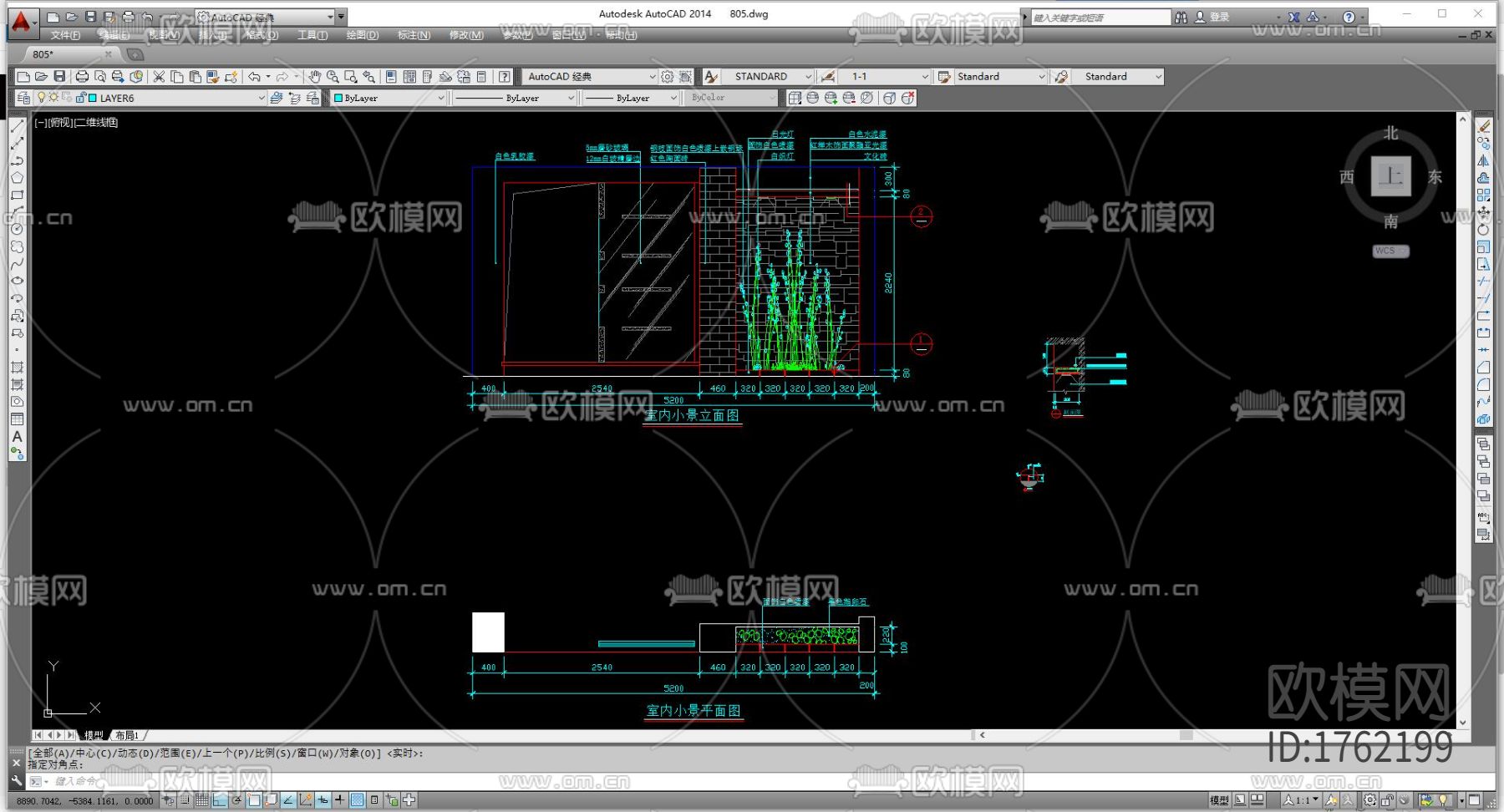Screen dimensions: 1504x812
Task: Click the Undo arrow icon
Action: (254, 77)
